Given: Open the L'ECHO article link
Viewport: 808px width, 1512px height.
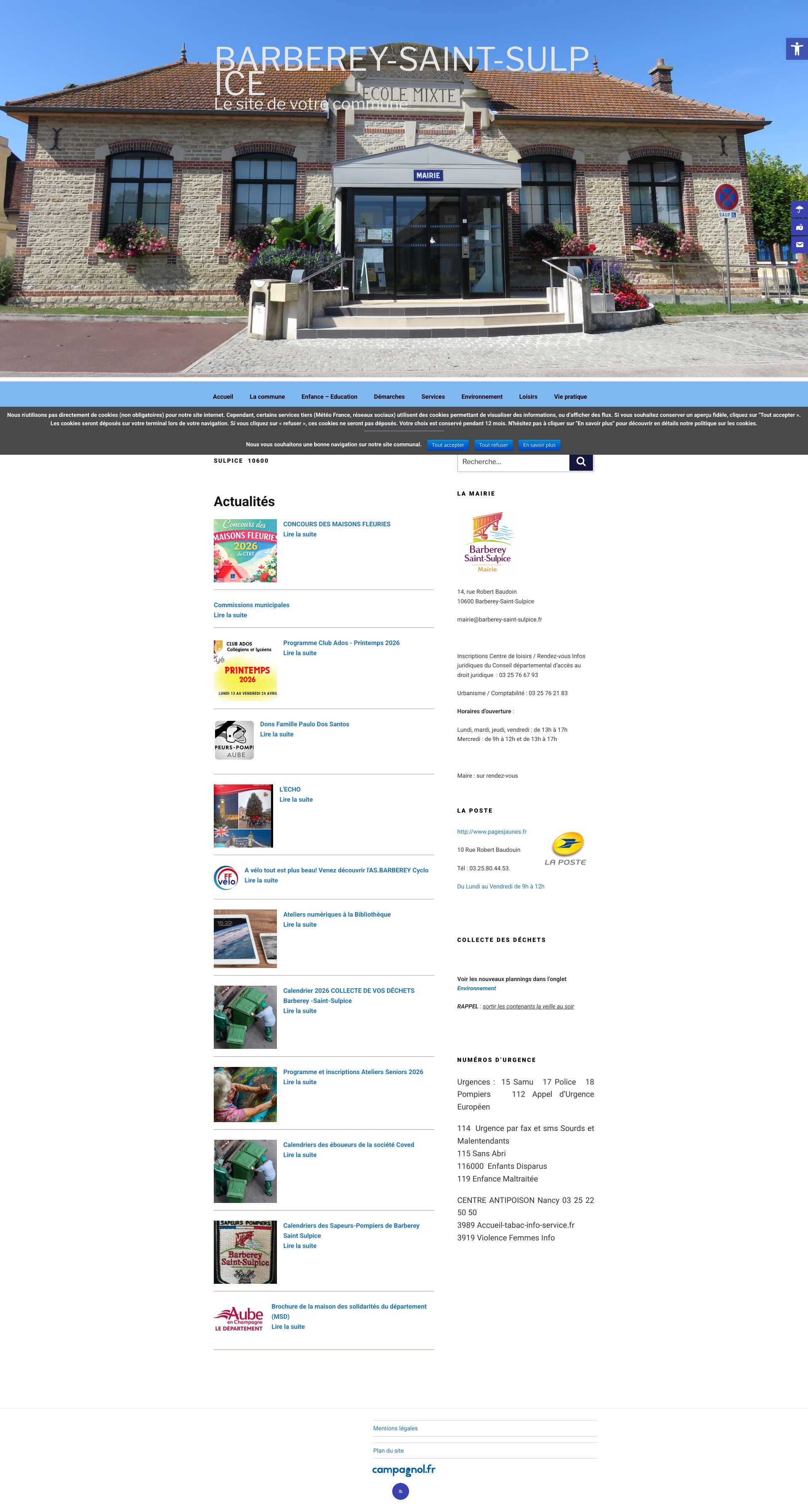Looking at the screenshot, I should [x=290, y=789].
